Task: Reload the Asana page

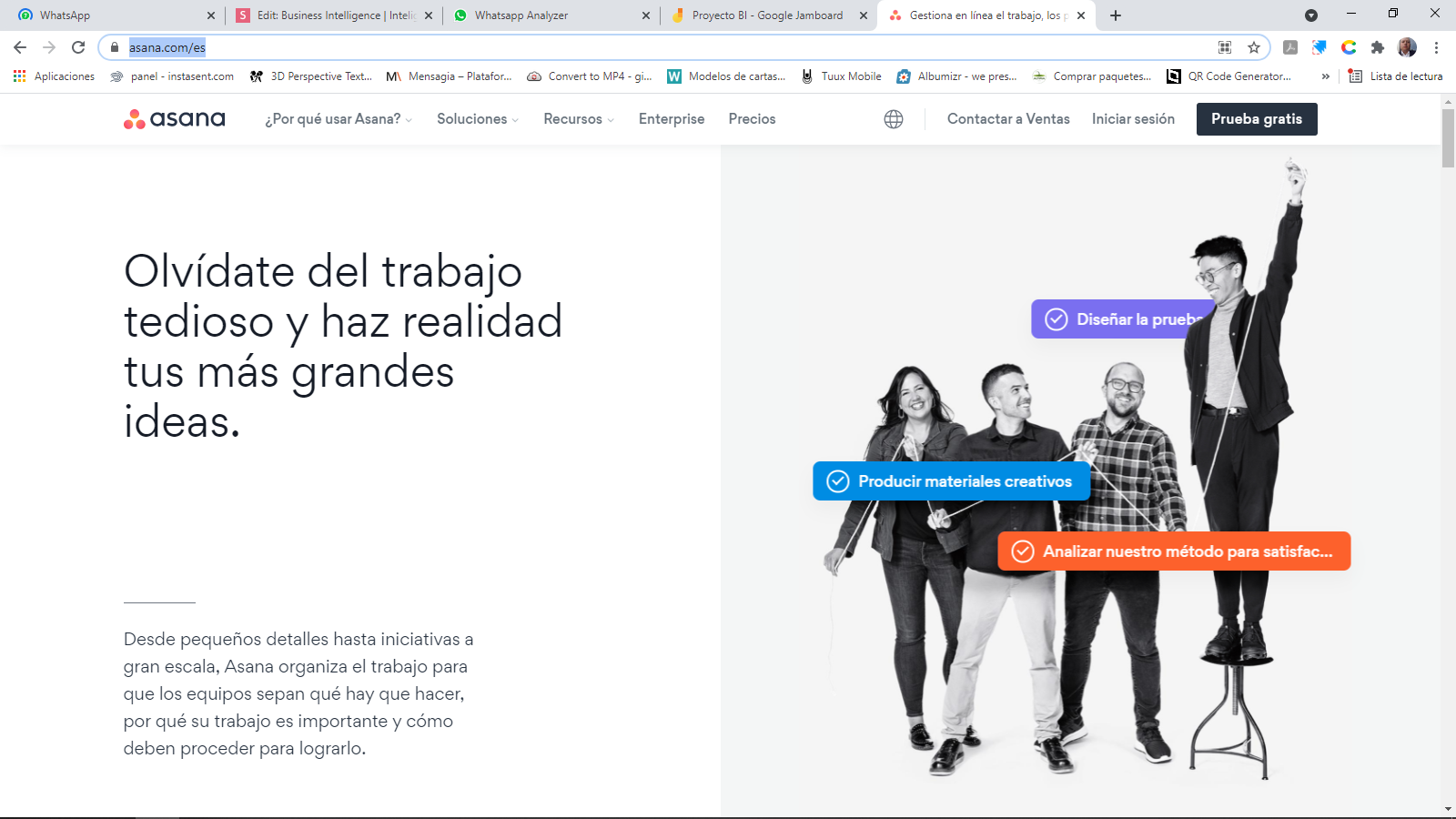Action: click(78, 47)
